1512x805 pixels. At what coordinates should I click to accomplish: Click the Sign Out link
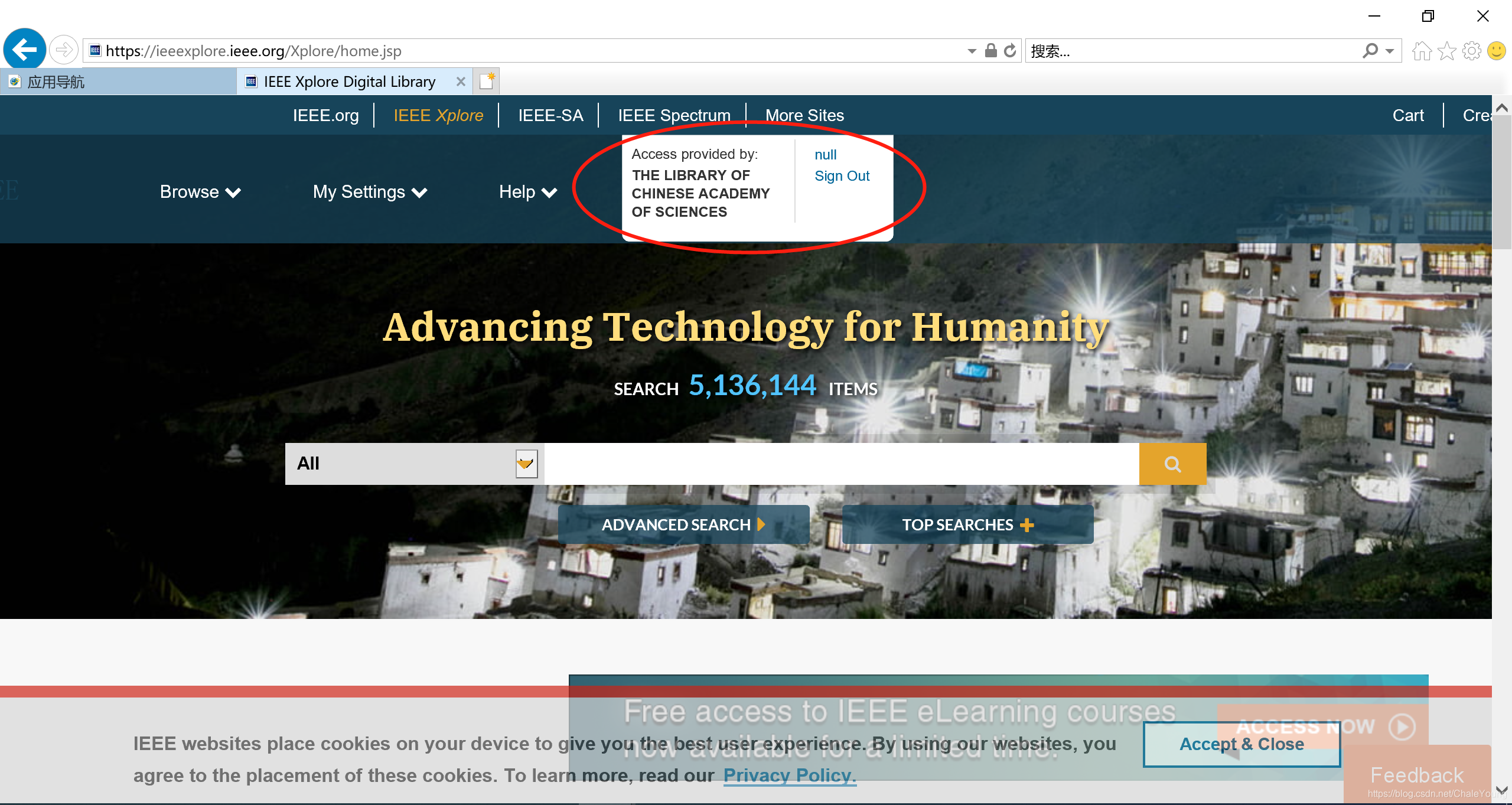coord(842,176)
